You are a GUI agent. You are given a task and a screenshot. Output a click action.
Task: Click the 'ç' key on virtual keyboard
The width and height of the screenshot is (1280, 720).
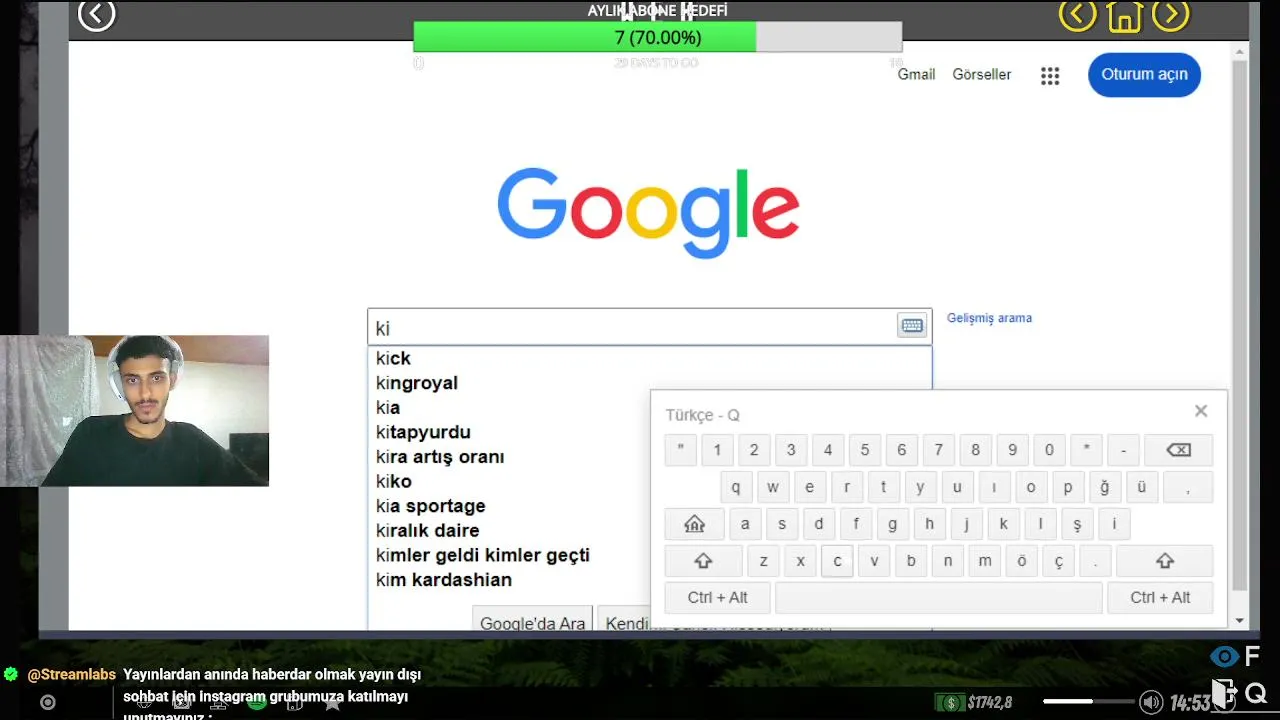1059,561
